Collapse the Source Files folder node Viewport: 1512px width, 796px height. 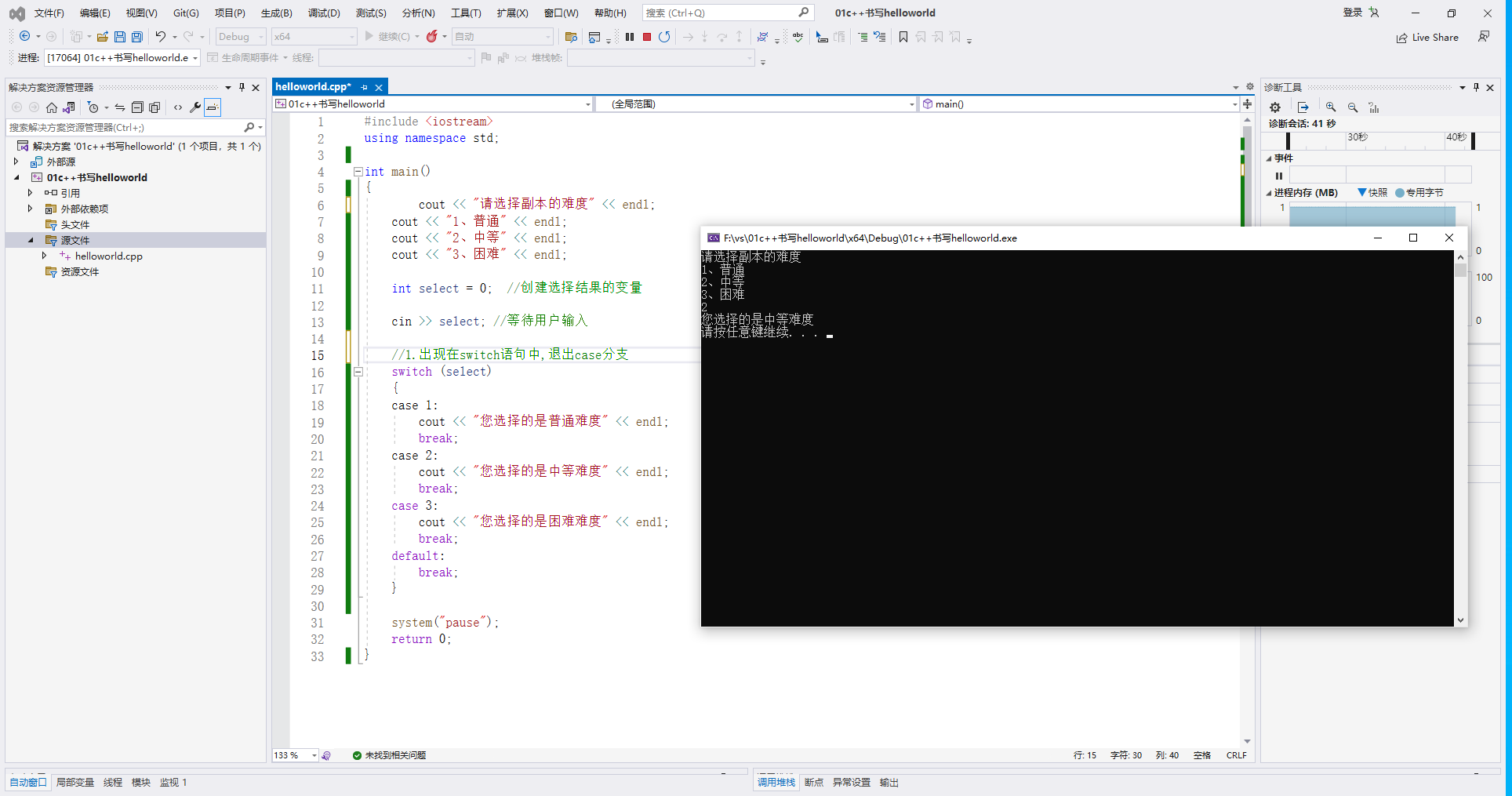click(30, 240)
